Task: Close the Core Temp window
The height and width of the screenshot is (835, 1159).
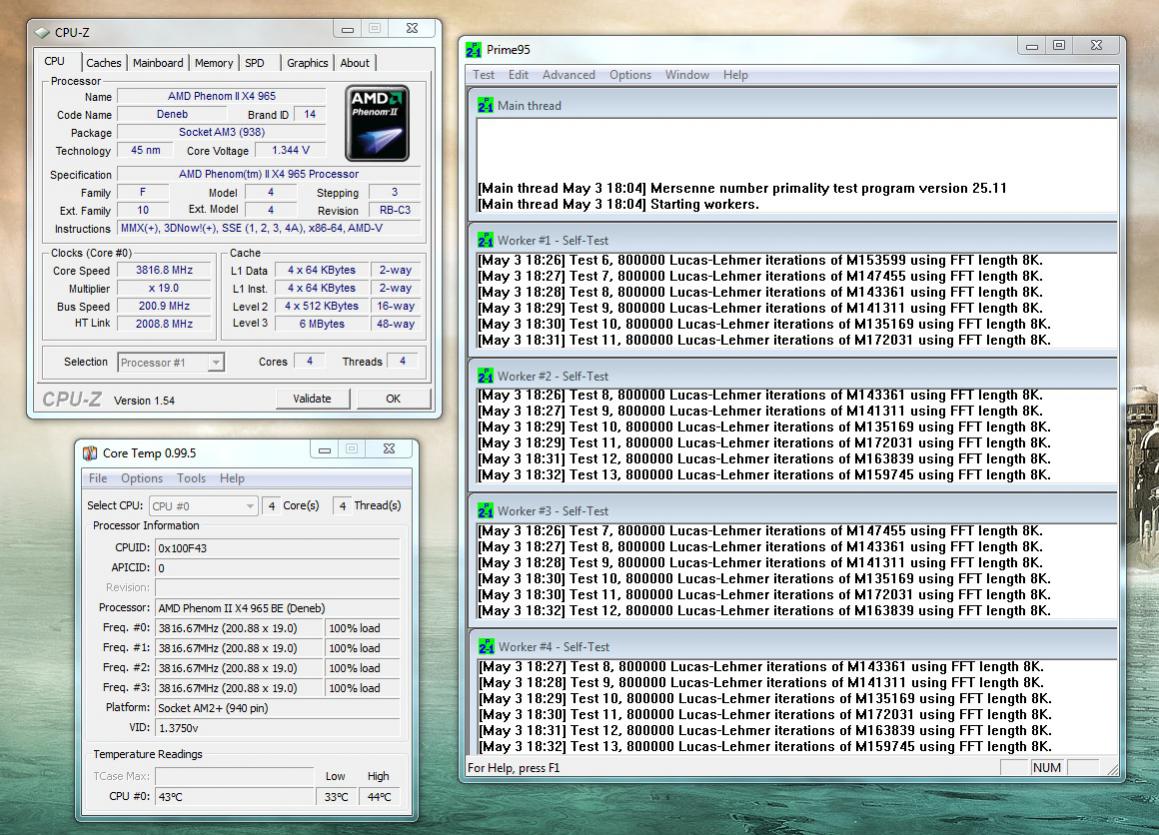Action: [x=390, y=449]
